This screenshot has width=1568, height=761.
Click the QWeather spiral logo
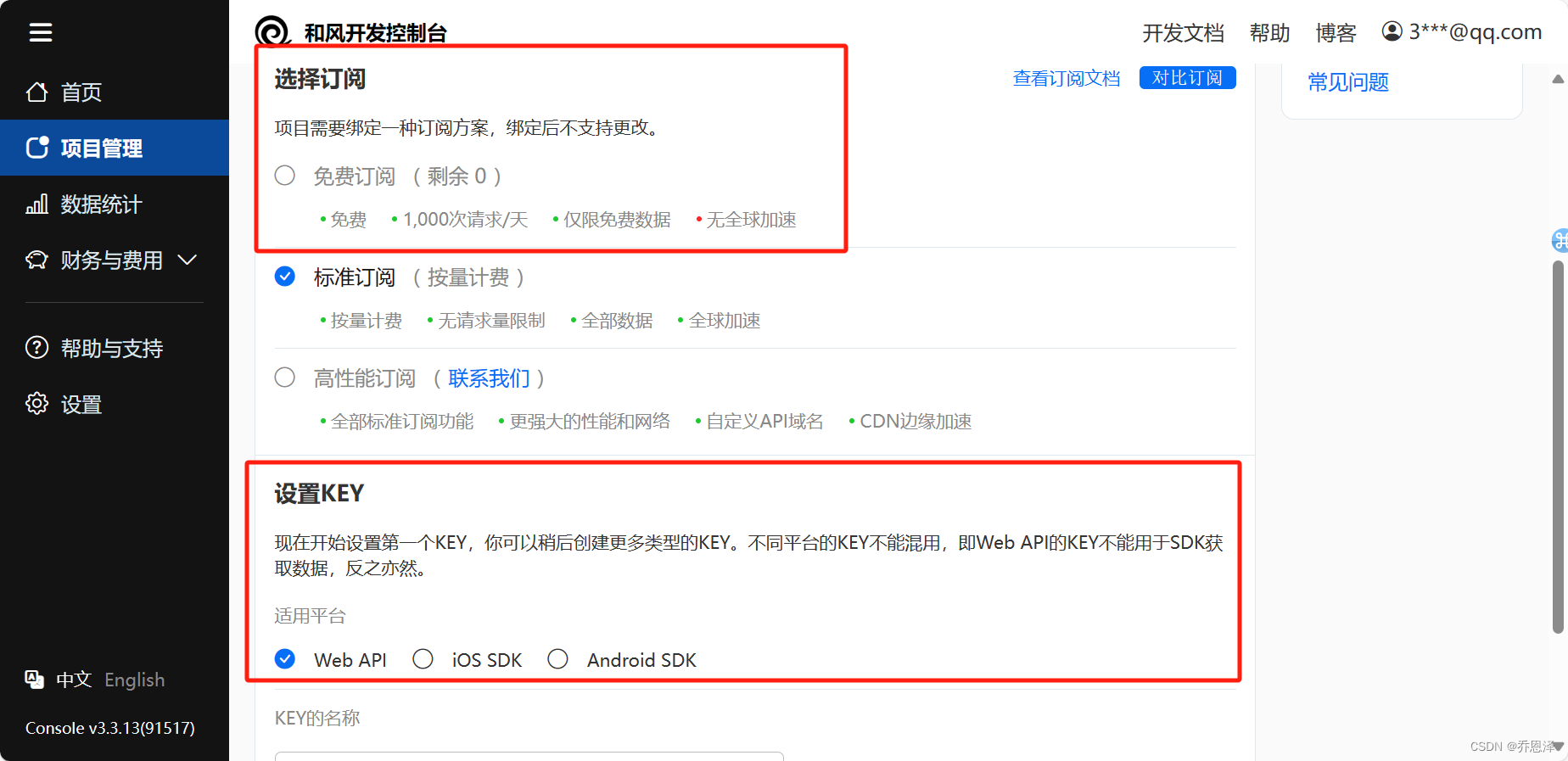(x=273, y=32)
